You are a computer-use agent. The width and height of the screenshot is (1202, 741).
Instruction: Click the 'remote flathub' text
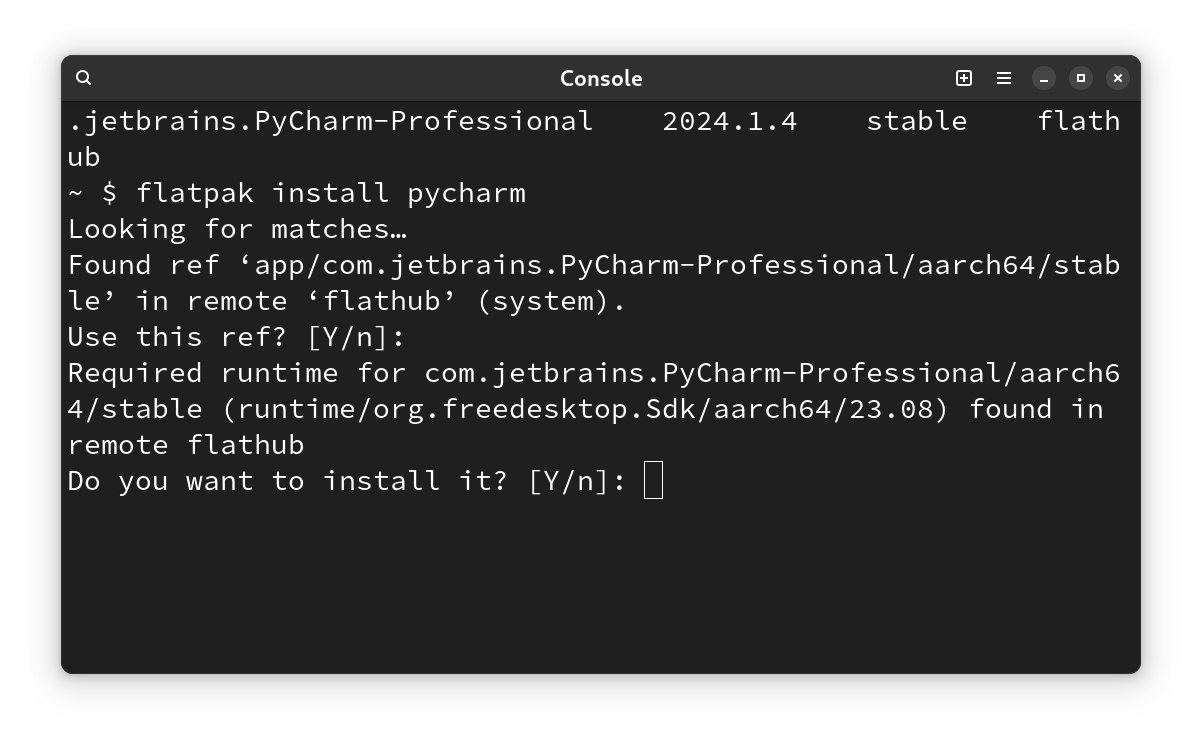point(186,444)
